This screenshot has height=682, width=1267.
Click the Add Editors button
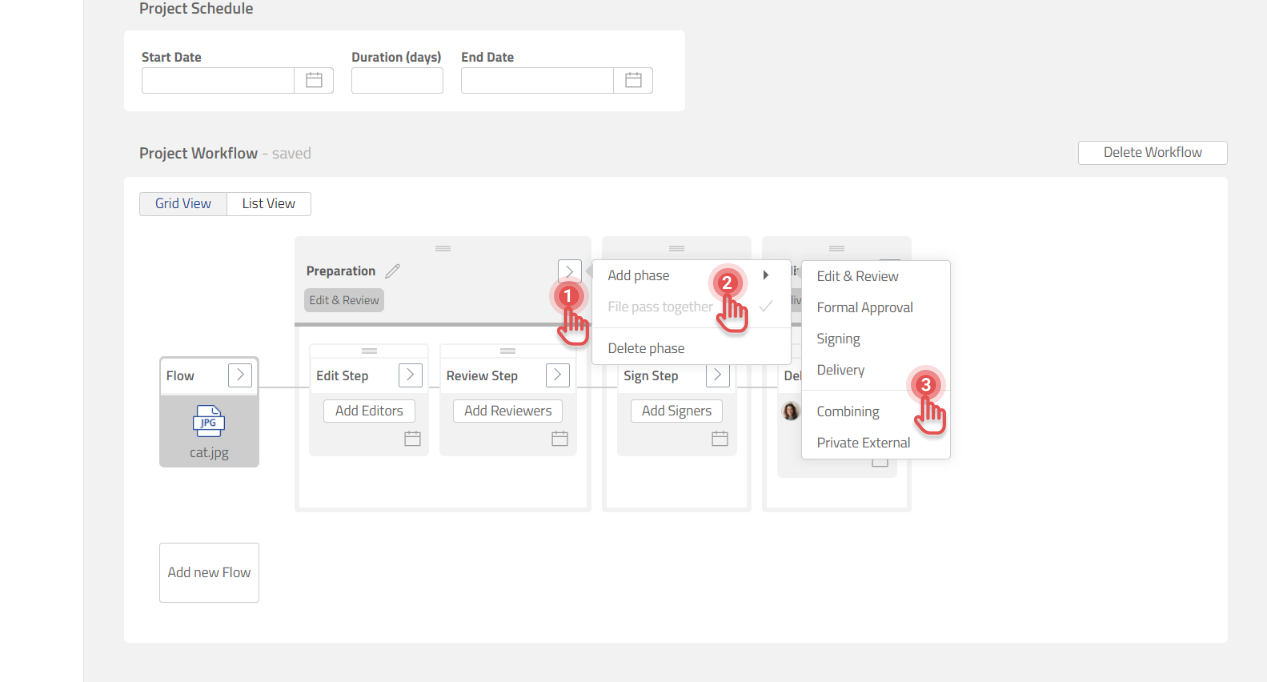369,410
